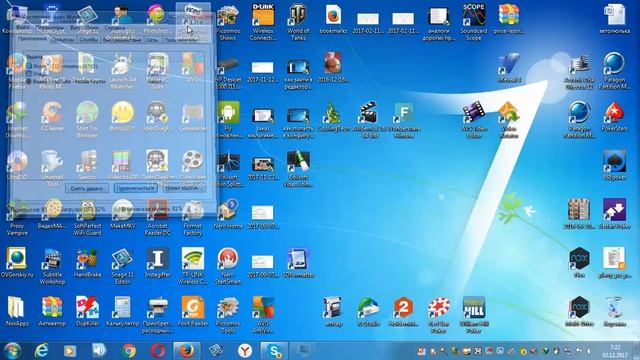Launch AVS Video Editor shortcut

click(x=474, y=120)
